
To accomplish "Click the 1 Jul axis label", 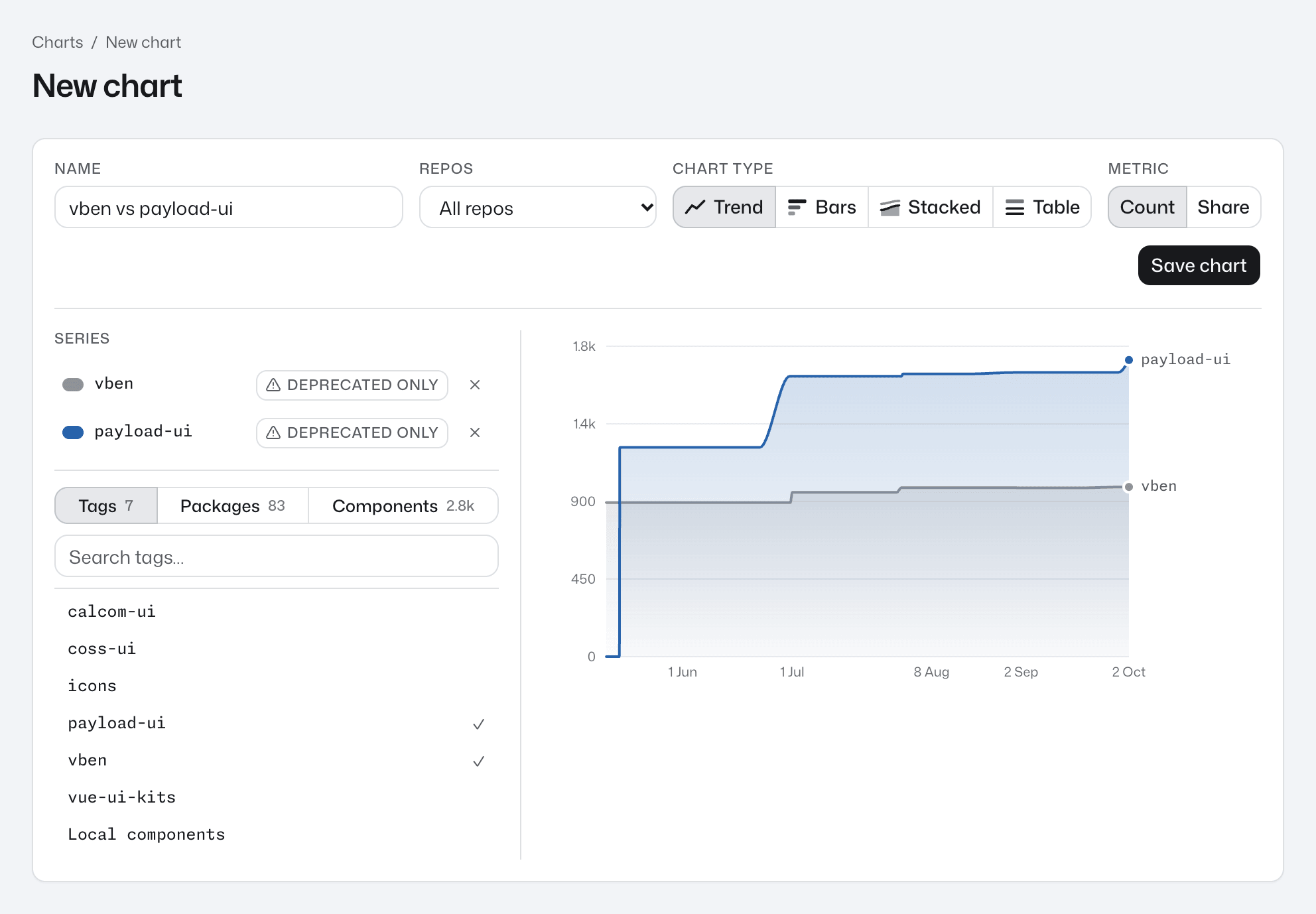I will (x=792, y=672).
